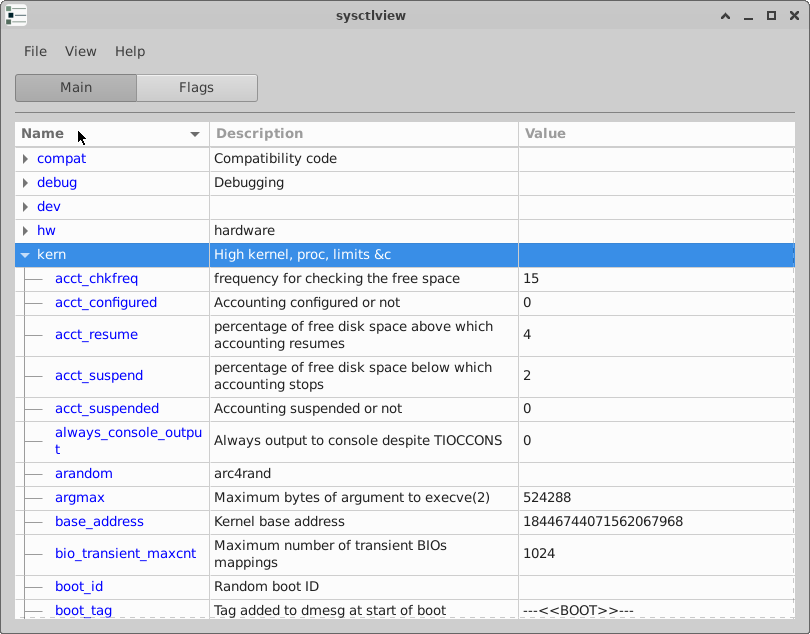Expand the dev tree node

tap(26, 207)
